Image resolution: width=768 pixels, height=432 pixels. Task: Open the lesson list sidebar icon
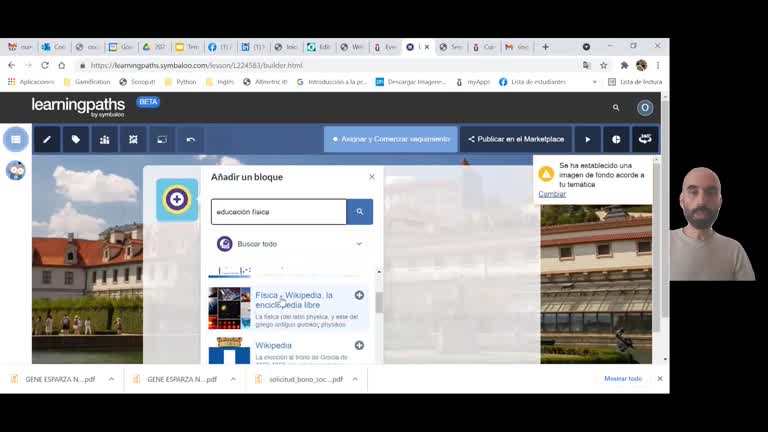pyautogui.click(x=16, y=140)
